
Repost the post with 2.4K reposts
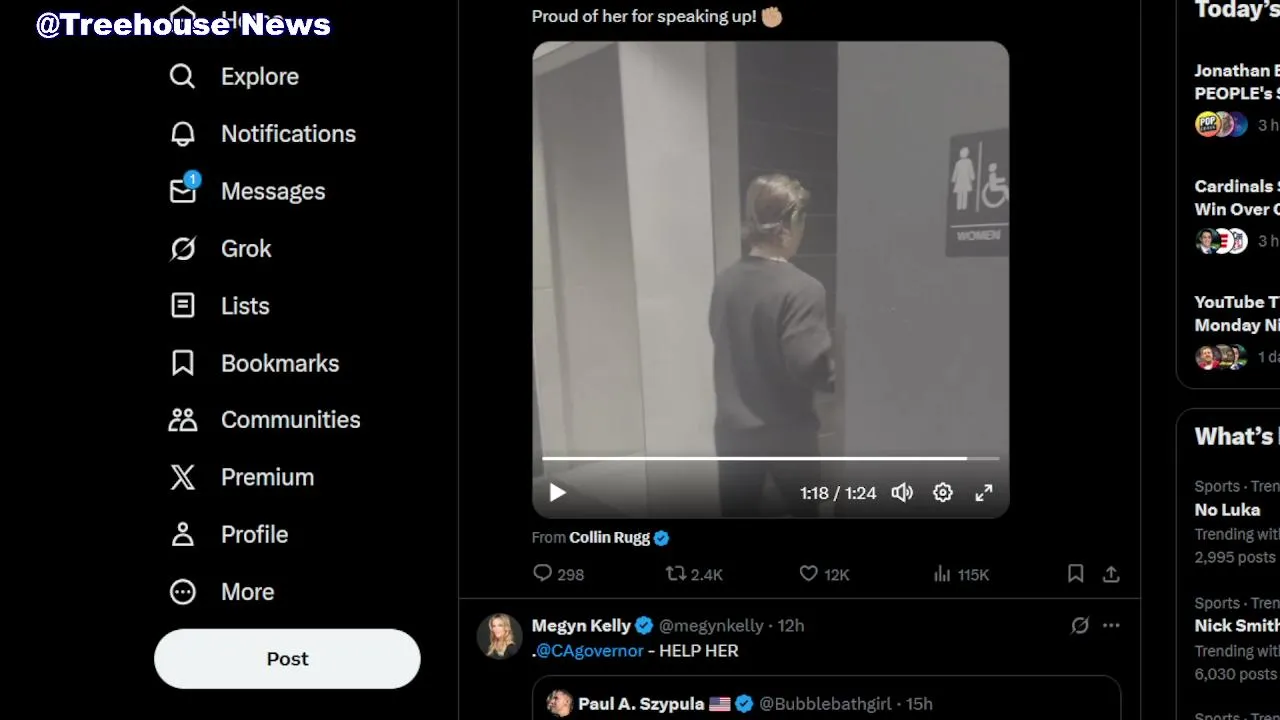pos(694,574)
